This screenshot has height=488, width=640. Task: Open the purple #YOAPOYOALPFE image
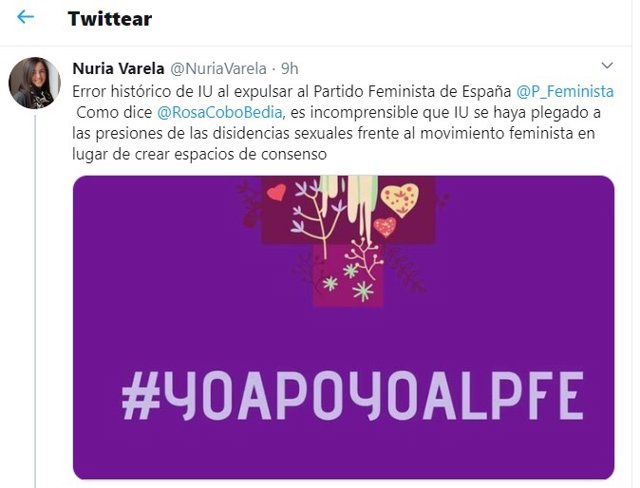coord(344,327)
